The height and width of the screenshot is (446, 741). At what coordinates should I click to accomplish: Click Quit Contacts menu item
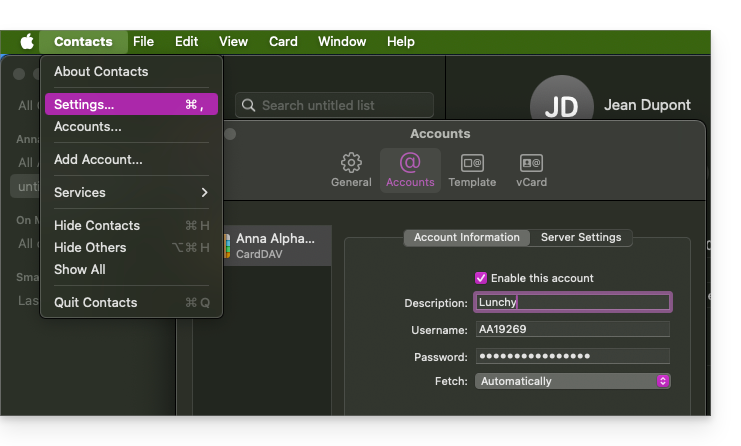click(95, 302)
